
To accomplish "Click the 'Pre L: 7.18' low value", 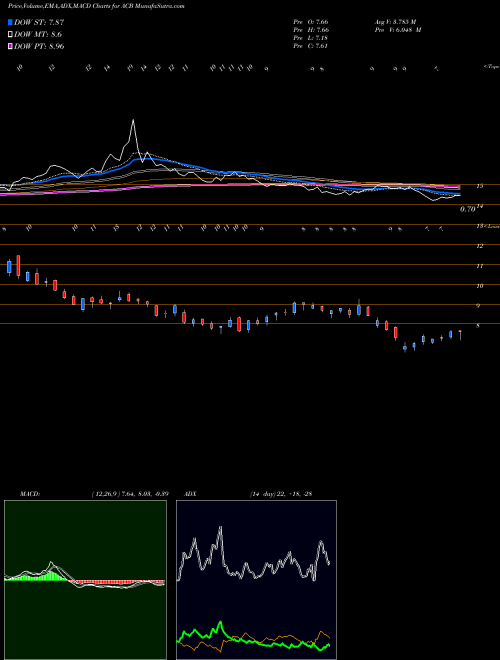I will pos(311,38).
